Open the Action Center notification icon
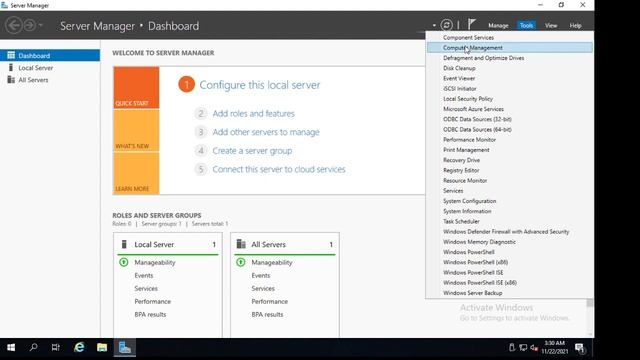 click(580, 348)
